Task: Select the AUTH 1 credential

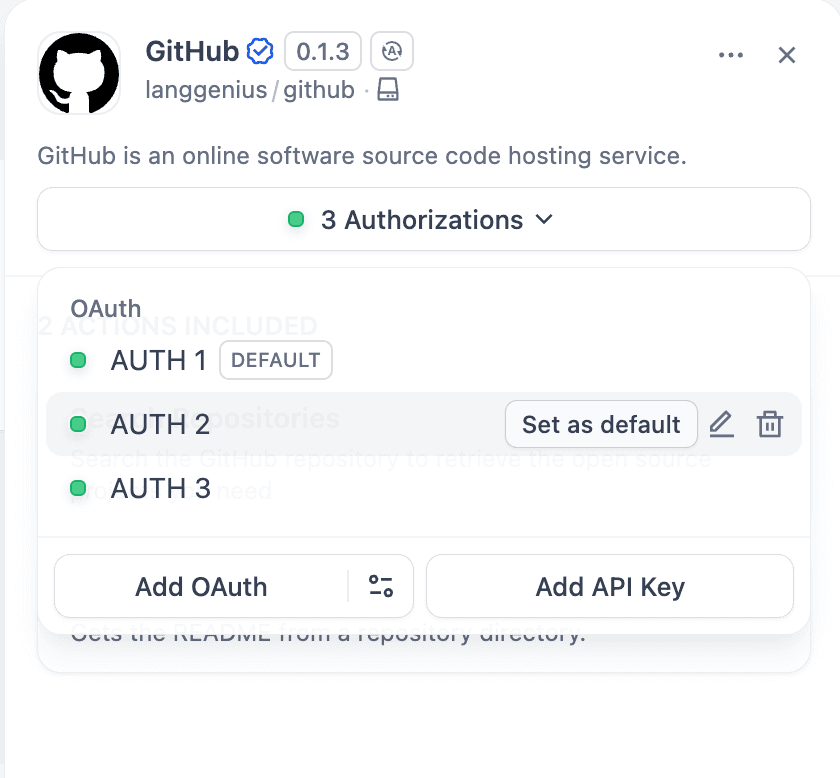Action: [160, 360]
